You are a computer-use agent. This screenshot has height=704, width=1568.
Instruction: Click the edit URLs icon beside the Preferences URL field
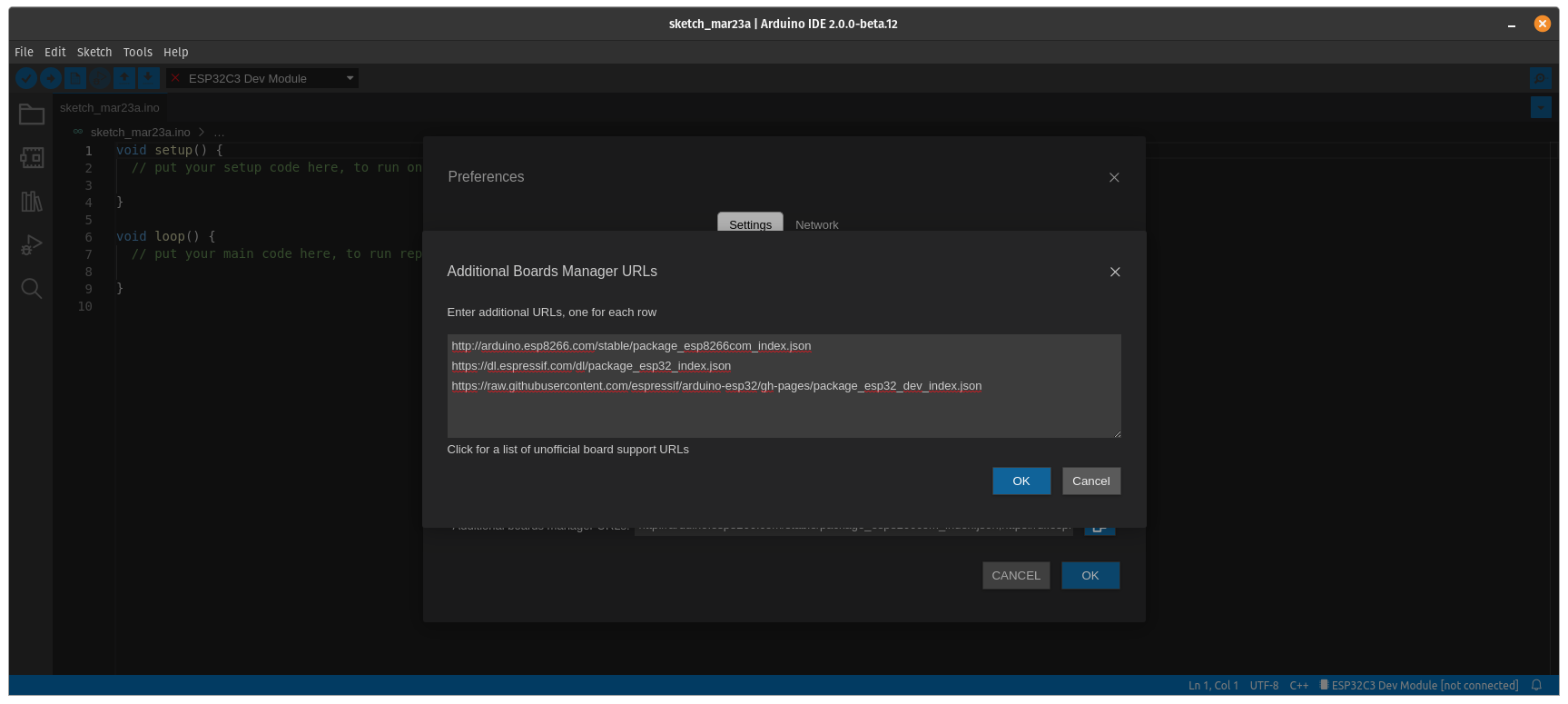click(1100, 530)
